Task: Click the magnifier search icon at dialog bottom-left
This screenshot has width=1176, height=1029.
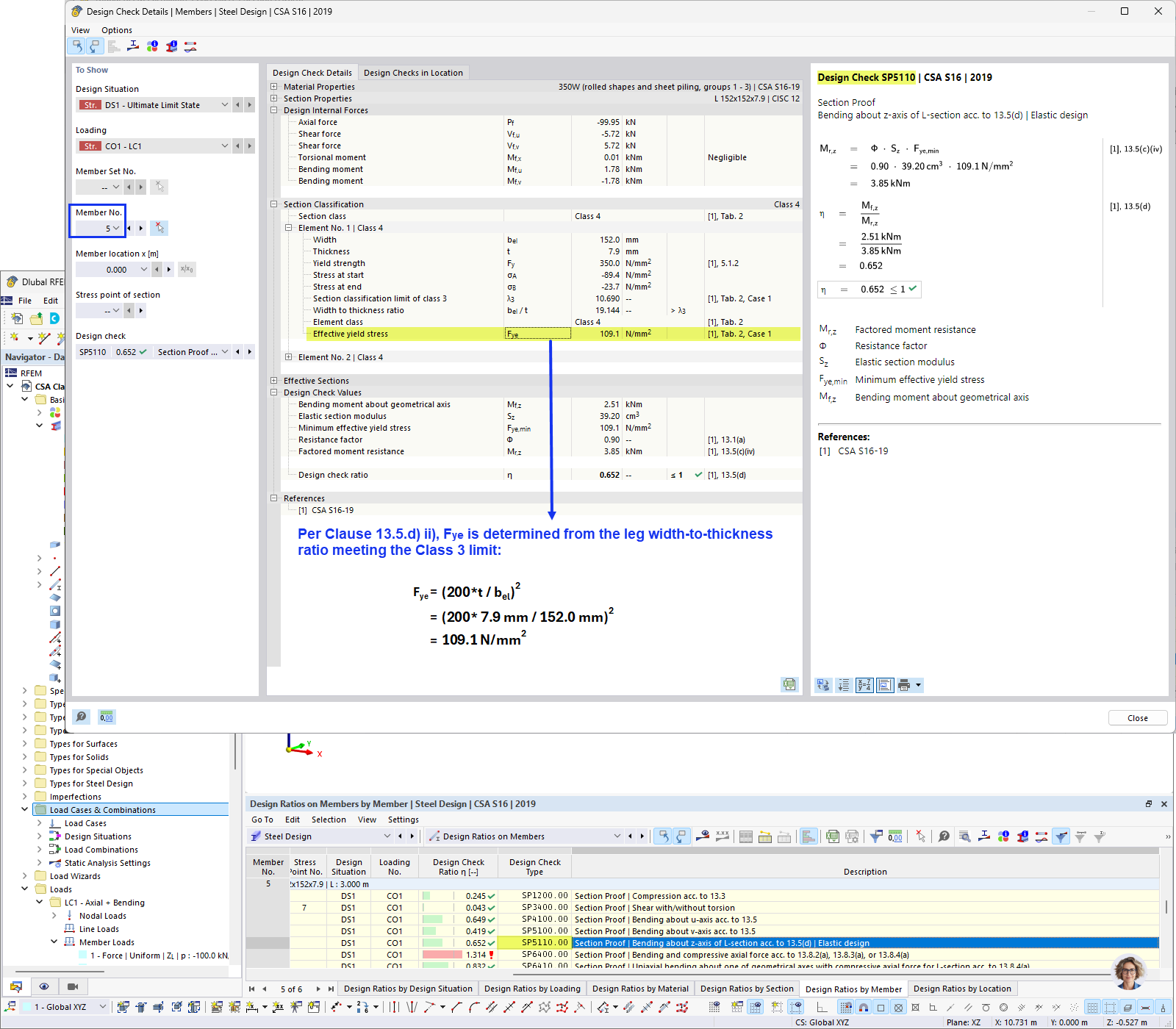Action: pyautogui.click(x=82, y=717)
